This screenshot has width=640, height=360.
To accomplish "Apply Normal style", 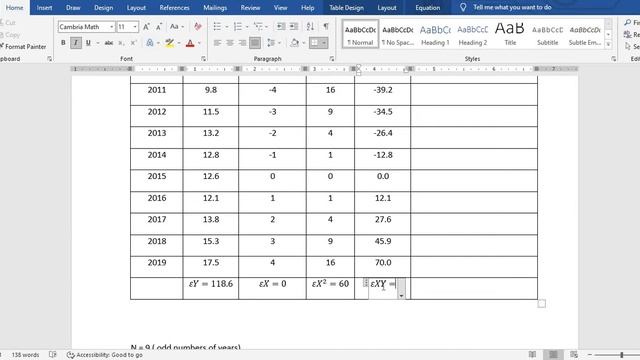I will tap(360, 34).
